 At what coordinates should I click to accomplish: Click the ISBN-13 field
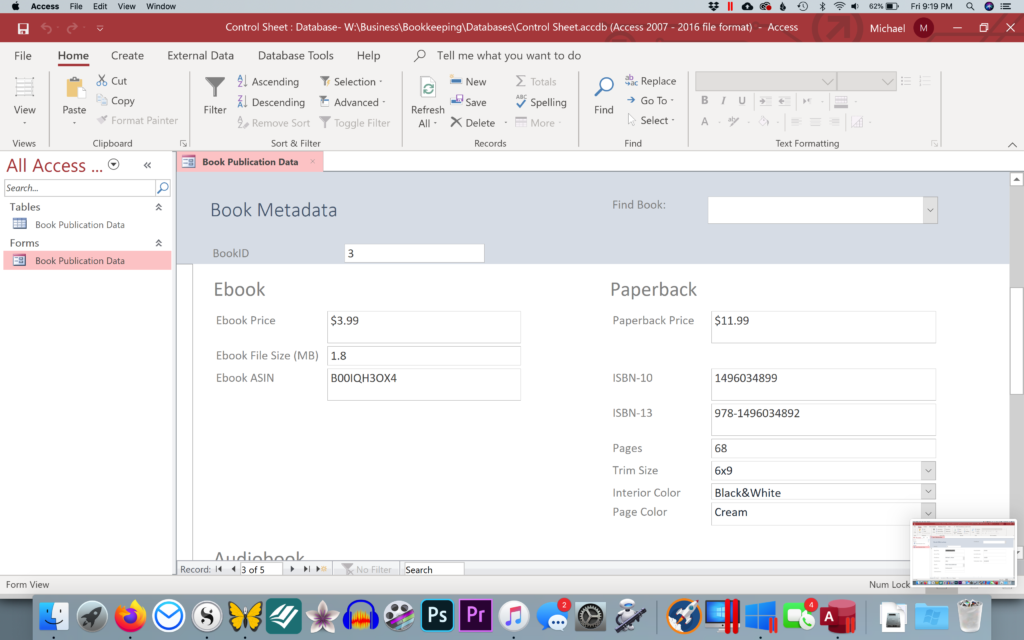[824, 420]
